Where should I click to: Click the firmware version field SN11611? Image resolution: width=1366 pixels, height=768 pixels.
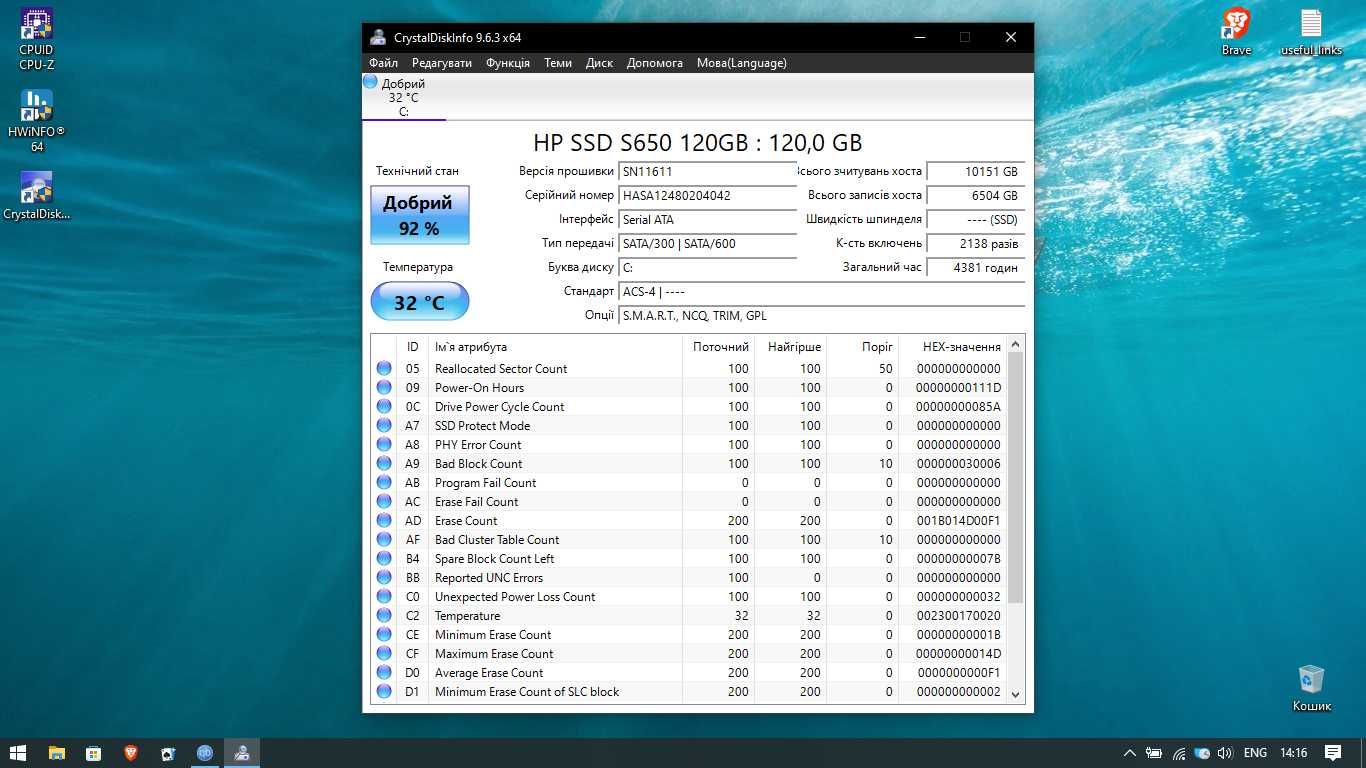[707, 171]
